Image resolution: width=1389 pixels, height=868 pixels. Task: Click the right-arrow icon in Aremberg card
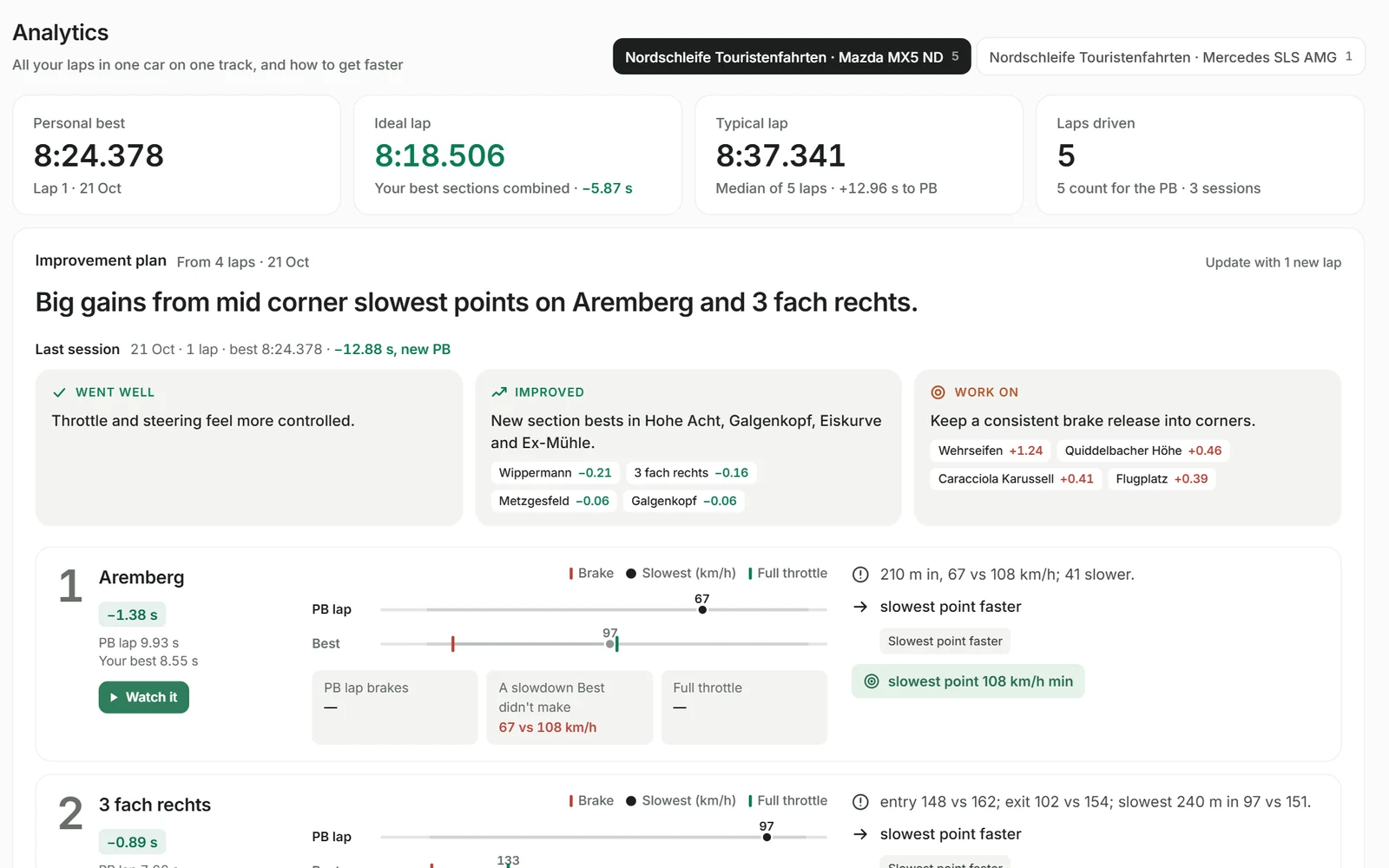(x=860, y=607)
